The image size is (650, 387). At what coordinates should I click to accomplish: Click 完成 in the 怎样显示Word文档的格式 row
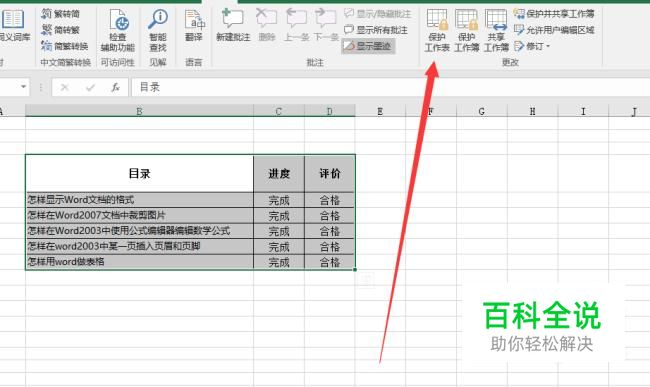coord(279,200)
